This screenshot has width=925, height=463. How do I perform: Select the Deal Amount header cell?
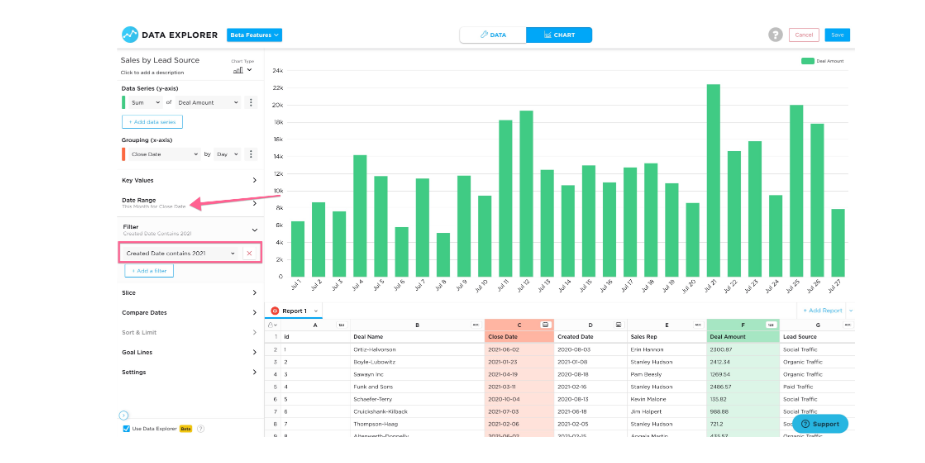click(x=743, y=337)
